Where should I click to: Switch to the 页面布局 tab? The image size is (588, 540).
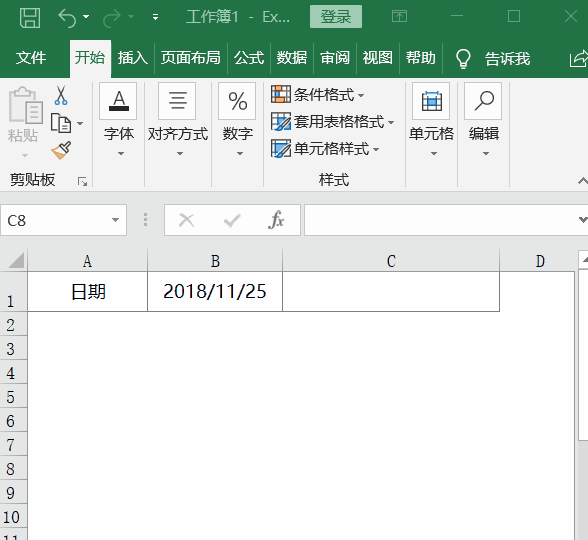coord(190,58)
